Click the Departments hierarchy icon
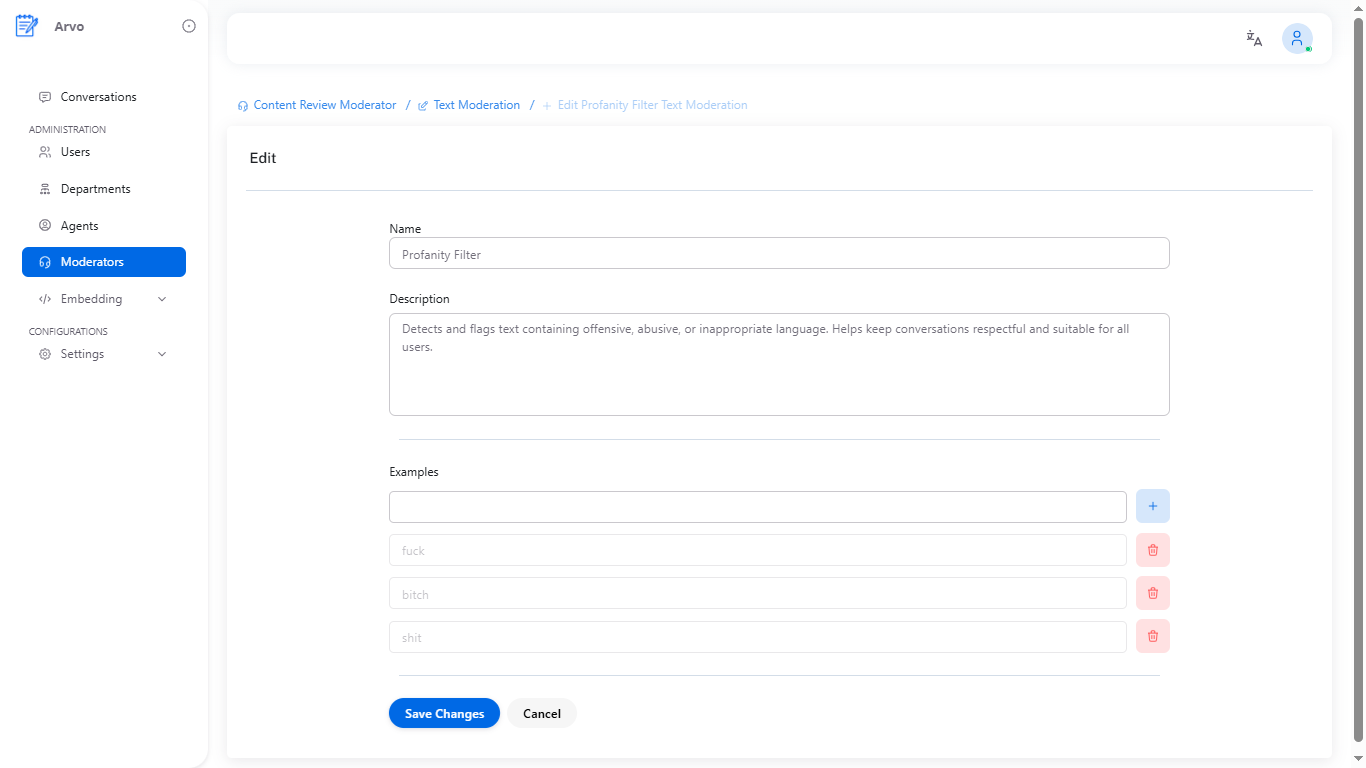The height and width of the screenshot is (768, 1366). pos(45,188)
